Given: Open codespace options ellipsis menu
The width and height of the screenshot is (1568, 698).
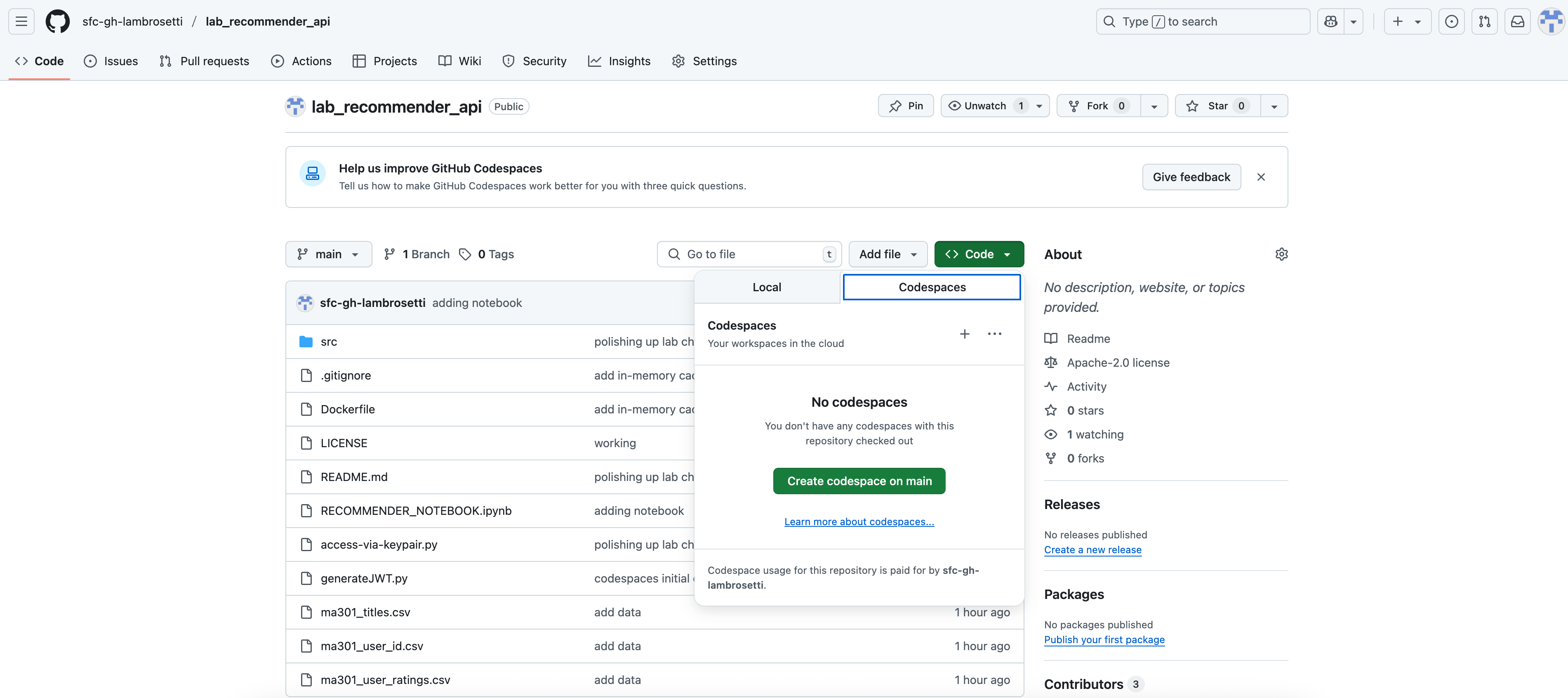Looking at the screenshot, I should (x=995, y=334).
